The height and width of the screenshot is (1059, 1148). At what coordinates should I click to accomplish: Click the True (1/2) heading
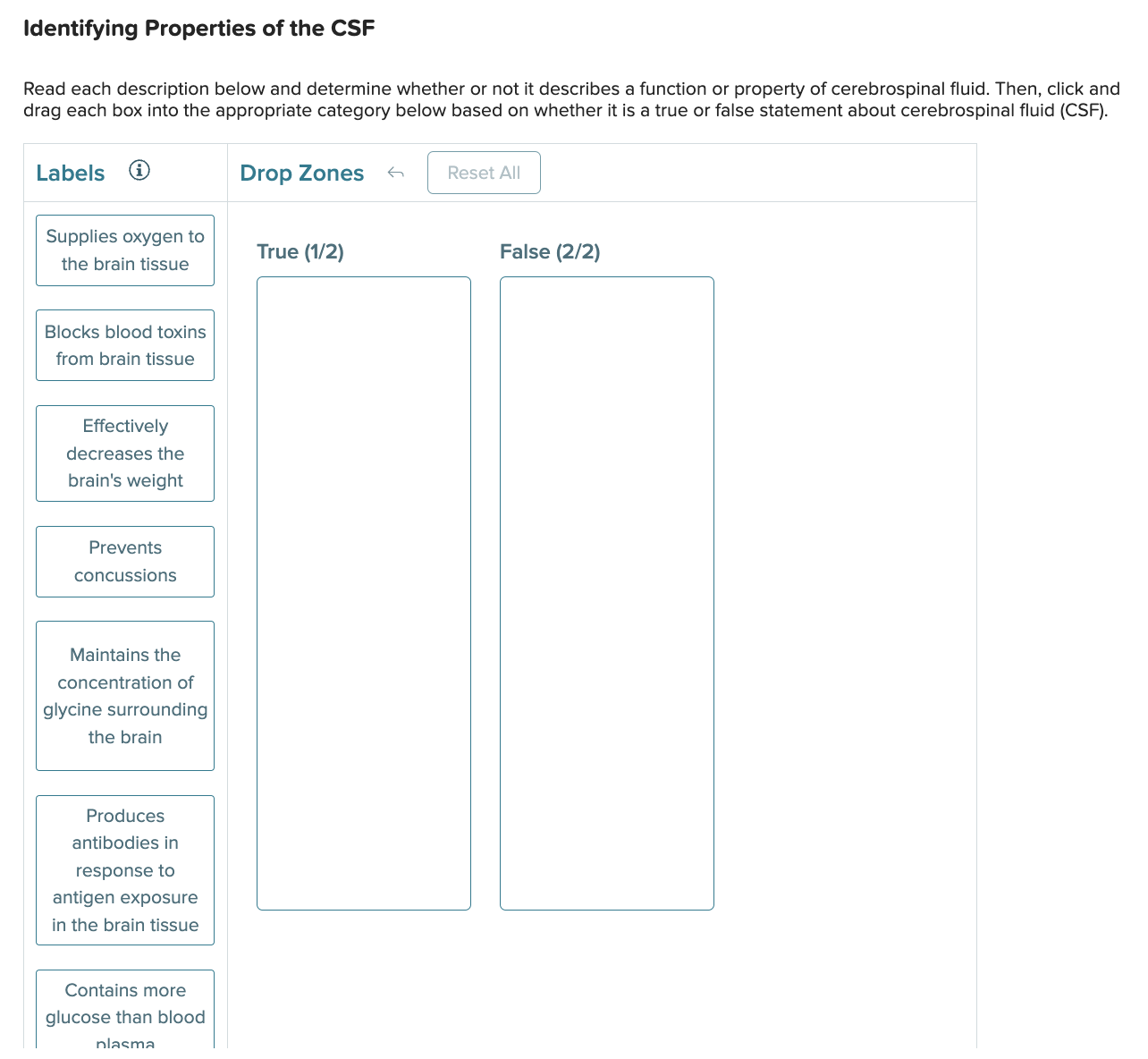coord(300,251)
